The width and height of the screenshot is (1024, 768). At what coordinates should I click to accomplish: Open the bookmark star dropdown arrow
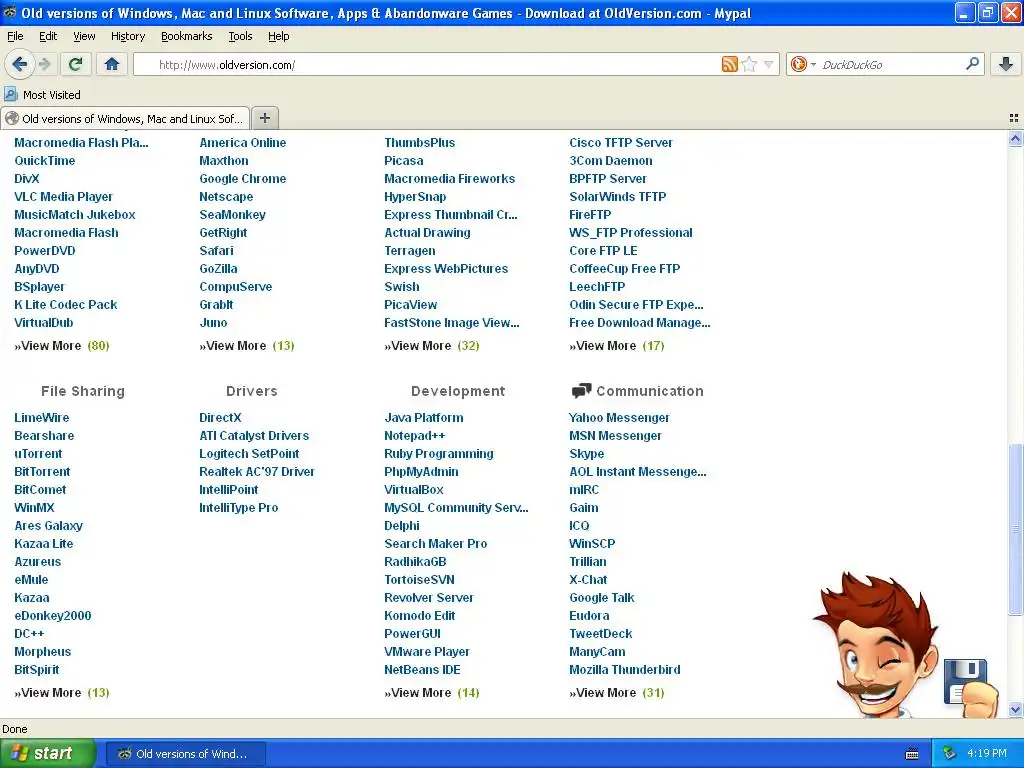point(769,64)
